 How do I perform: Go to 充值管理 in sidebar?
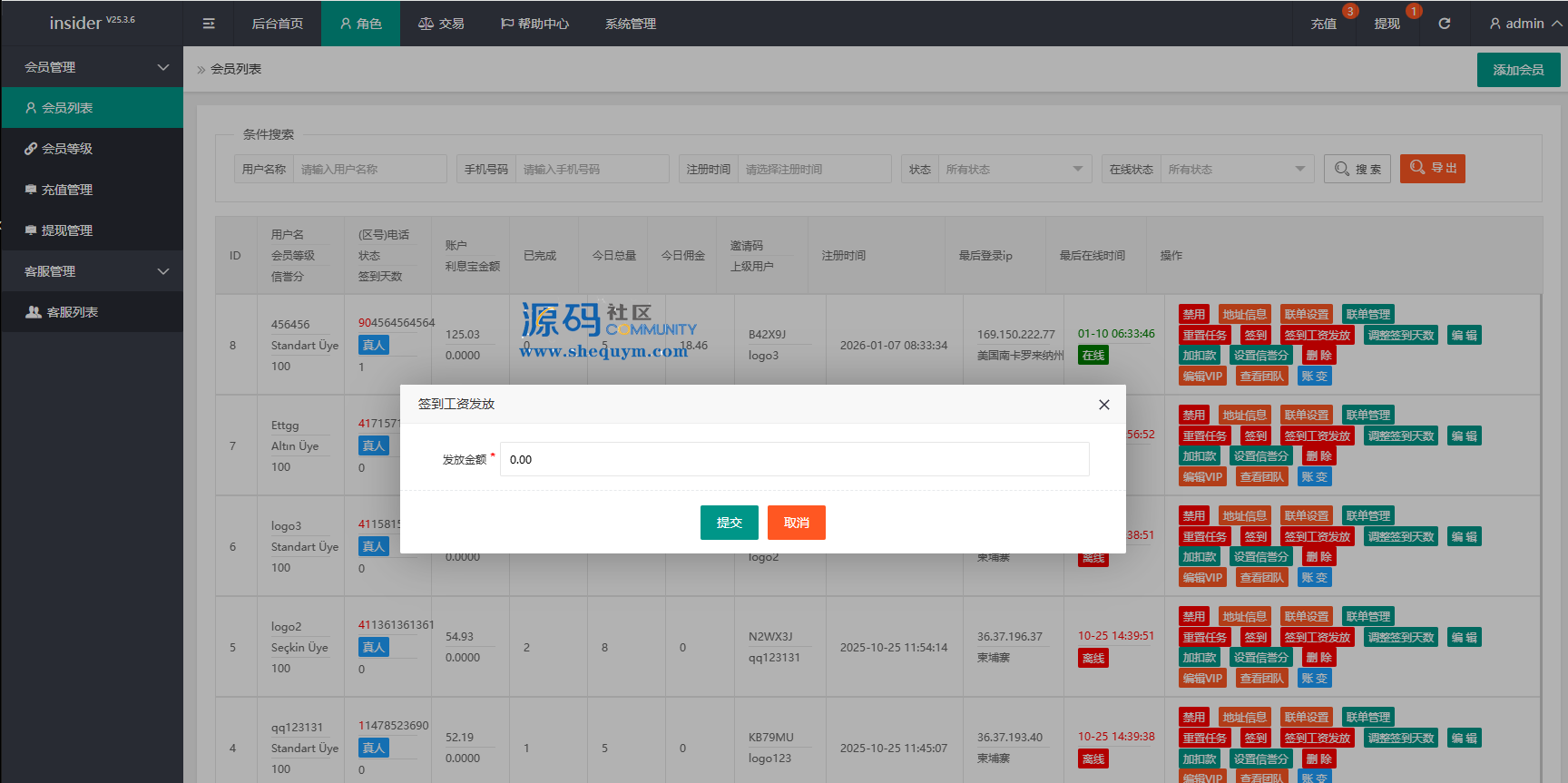[67, 190]
